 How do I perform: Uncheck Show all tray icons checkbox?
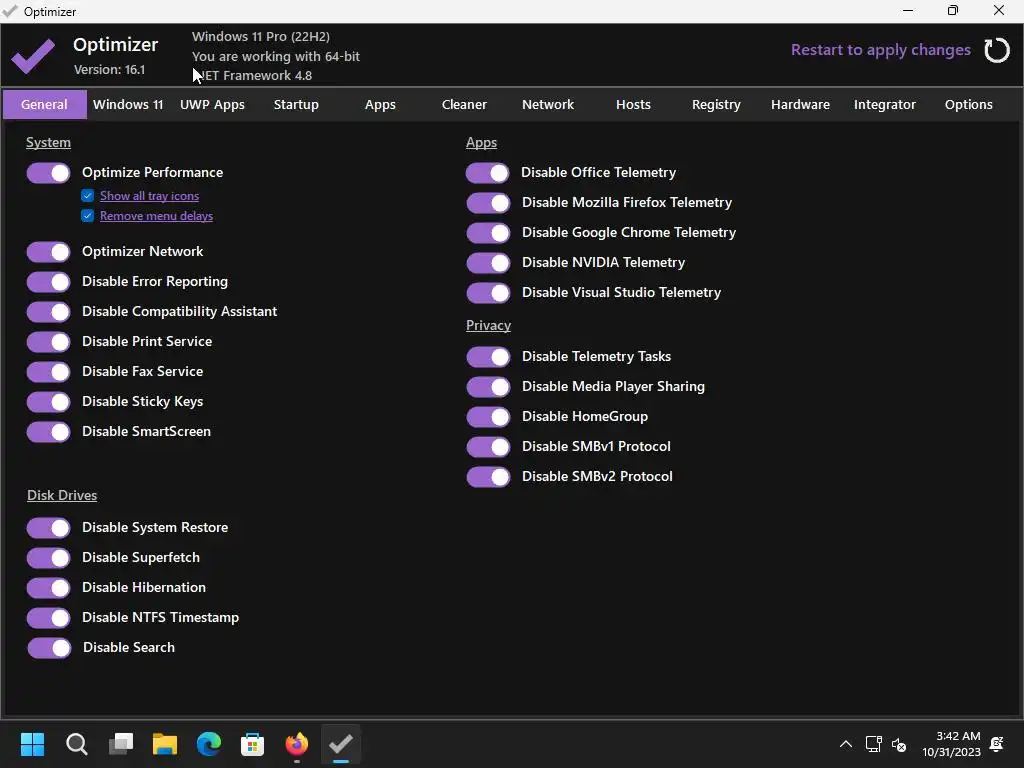pyautogui.click(x=88, y=196)
